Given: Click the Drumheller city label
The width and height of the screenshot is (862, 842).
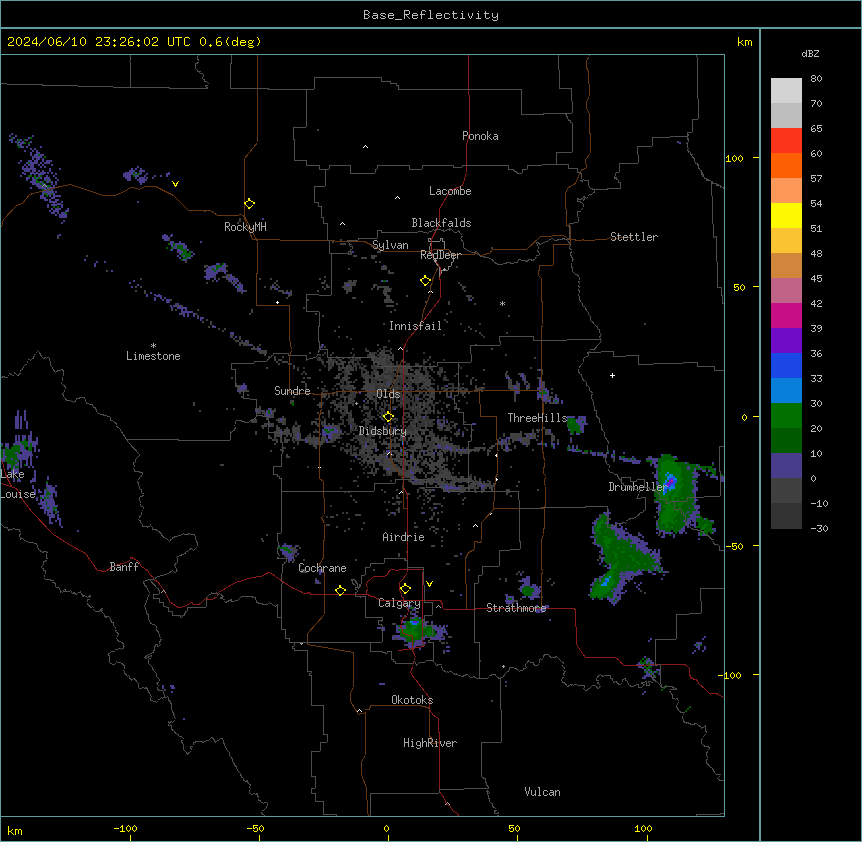Looking at the screenshot, I should pyautogui.click(x=638, y=487).
